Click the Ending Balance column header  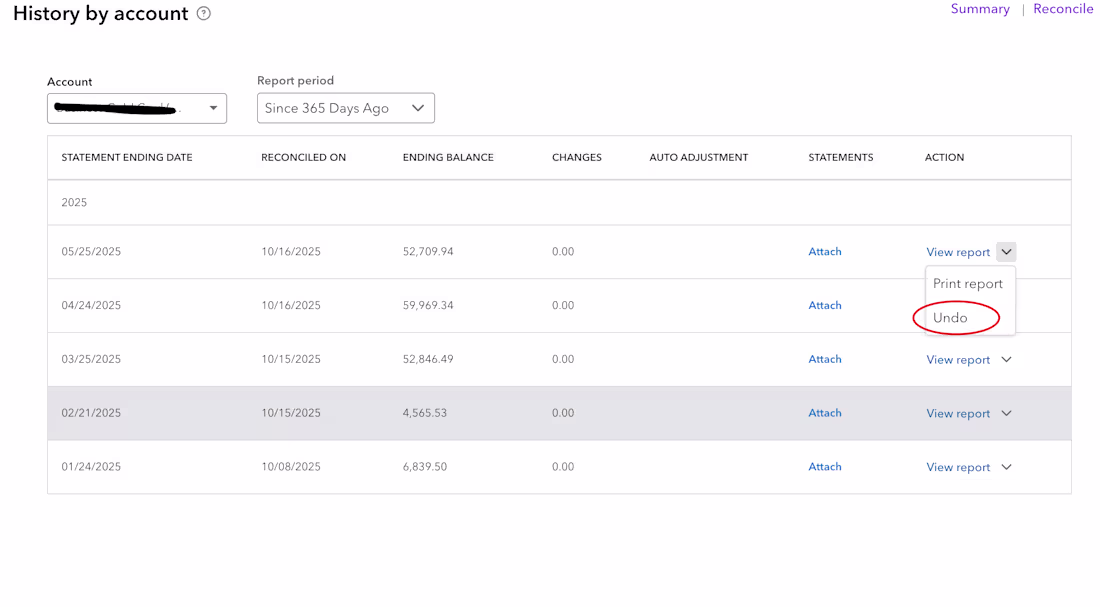tap(447, 157)
